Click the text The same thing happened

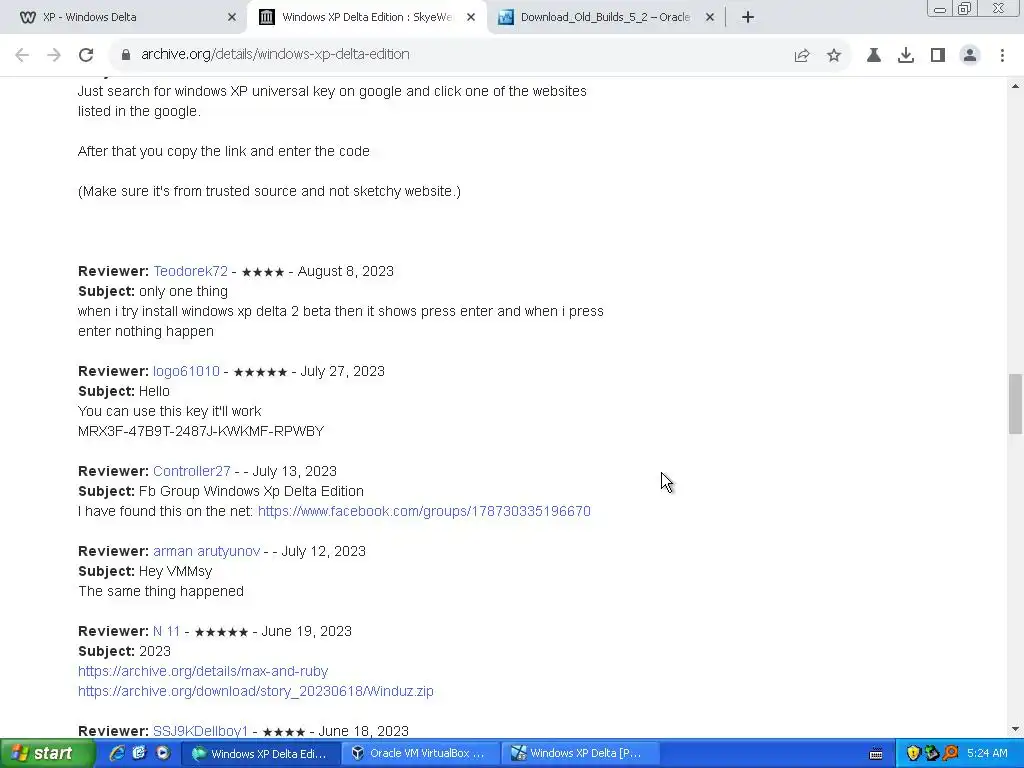(x=161, y=591)
